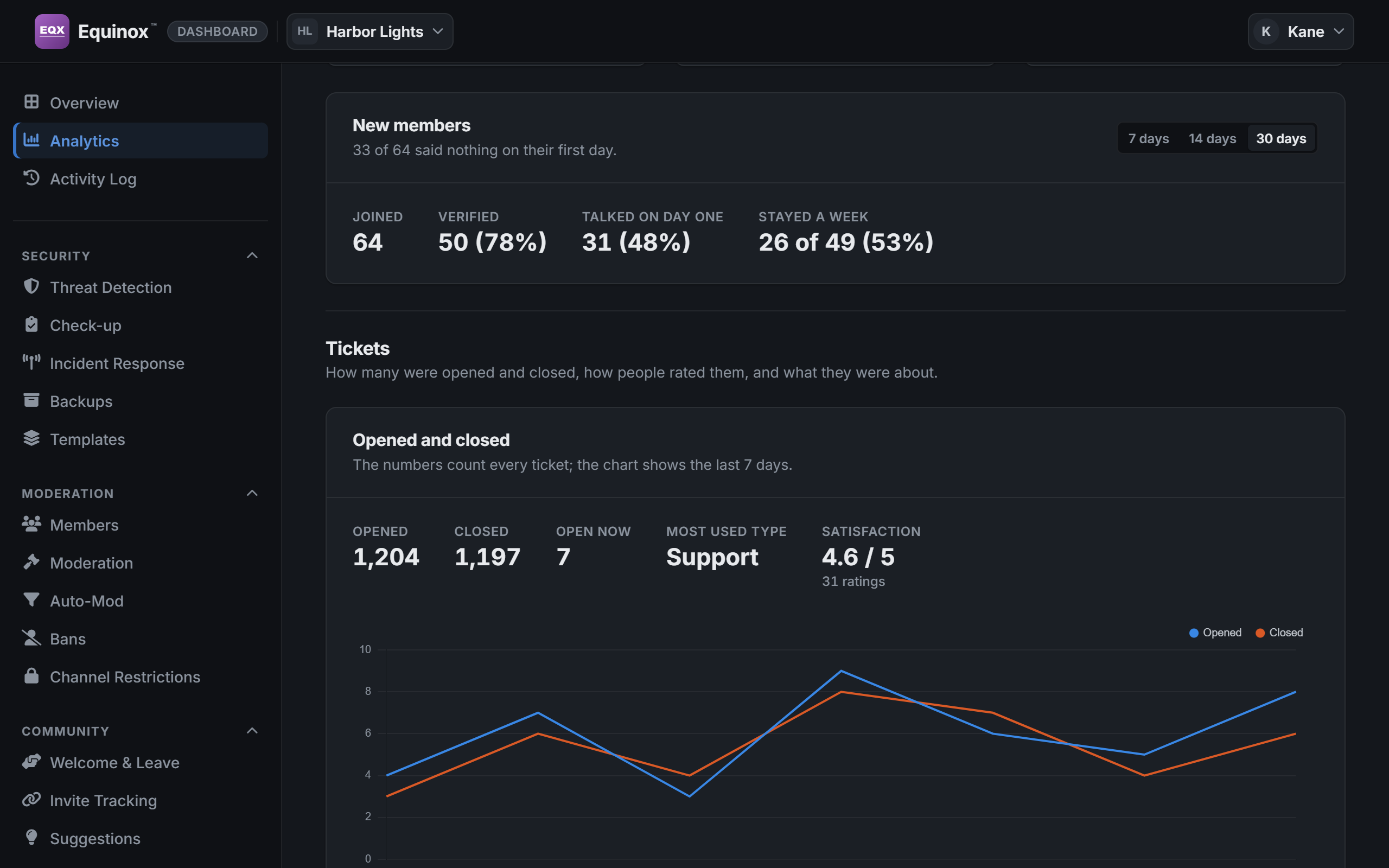Click the Suggestions lightbulb icon
Viewport: 1389px width, 868px height.
(x=31, y=838)
